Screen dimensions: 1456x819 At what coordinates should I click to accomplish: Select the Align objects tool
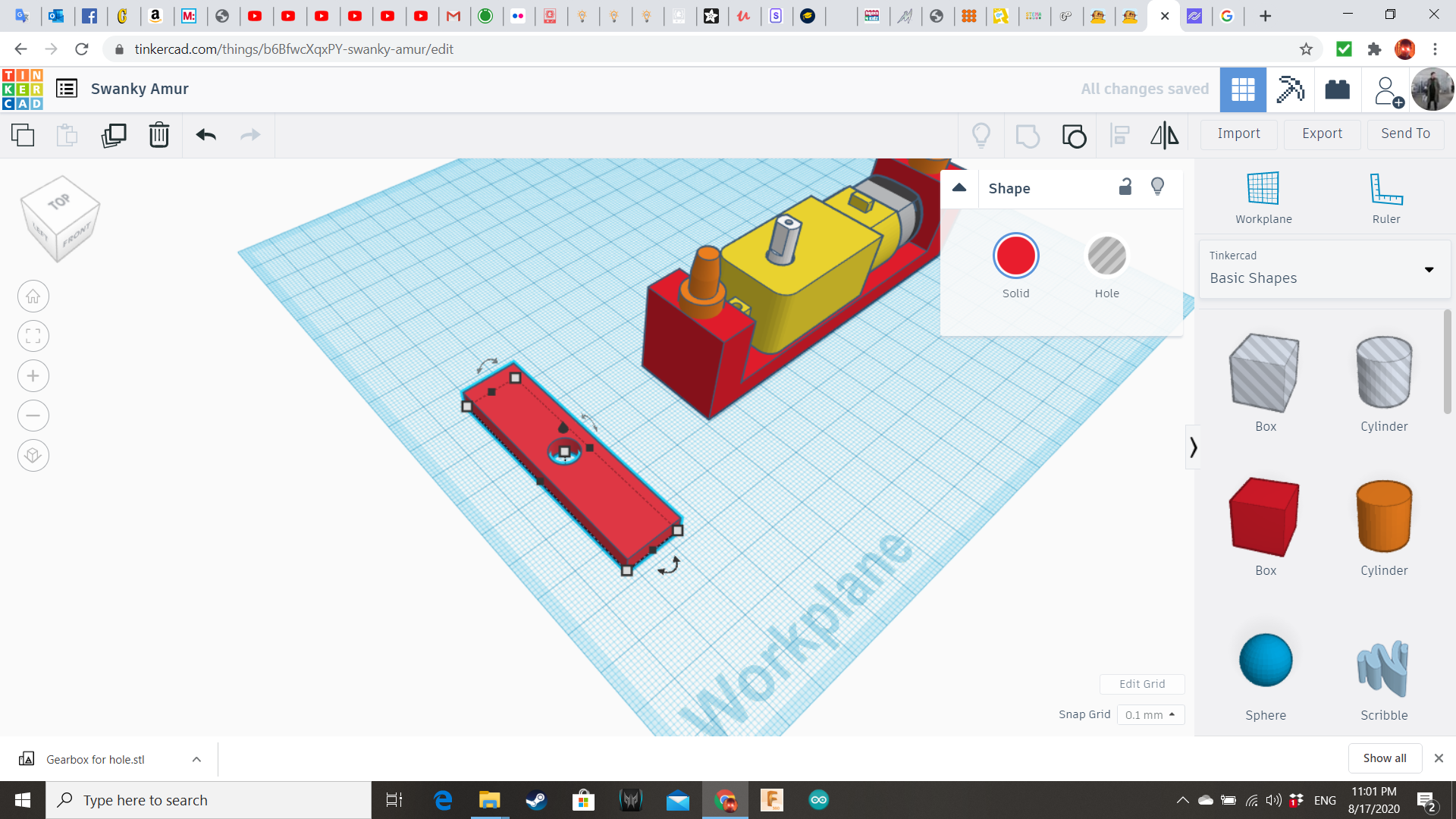tap(1119, 134)
